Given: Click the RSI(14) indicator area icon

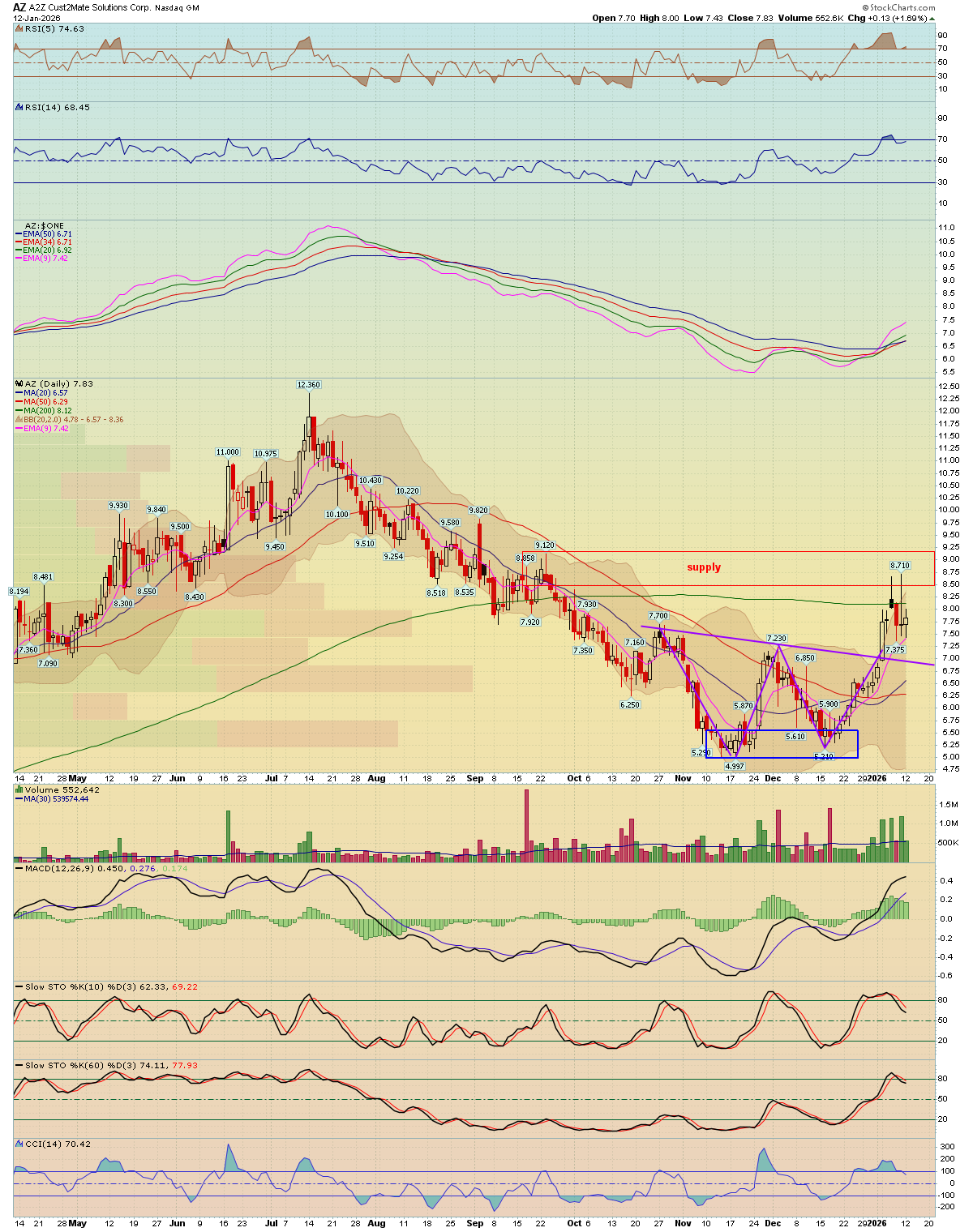Looking at the screenshot, I should click(19, 107).
